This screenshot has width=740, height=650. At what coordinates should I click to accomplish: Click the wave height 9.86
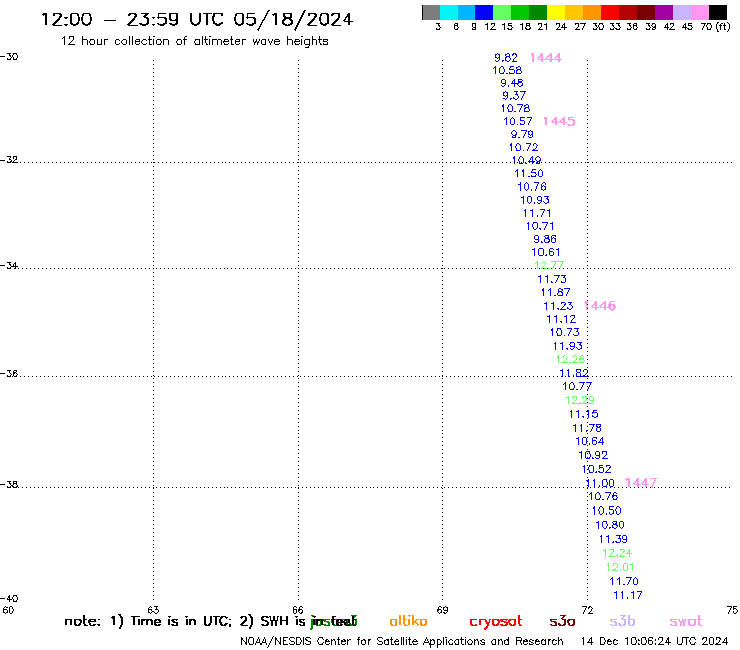545,239
